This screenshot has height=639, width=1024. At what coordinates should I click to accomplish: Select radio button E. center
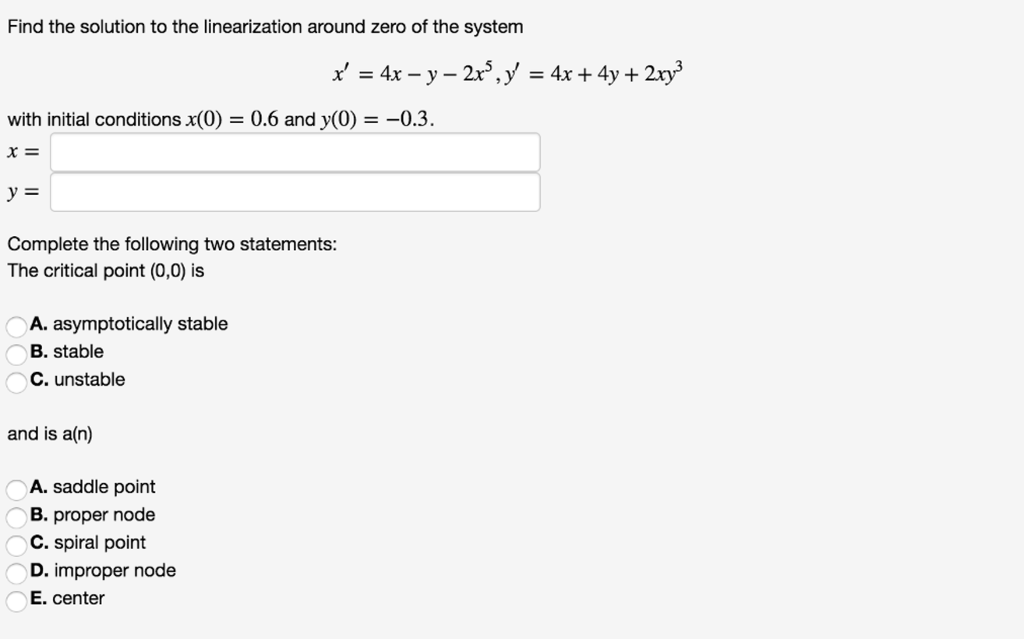tap(15, 598)
